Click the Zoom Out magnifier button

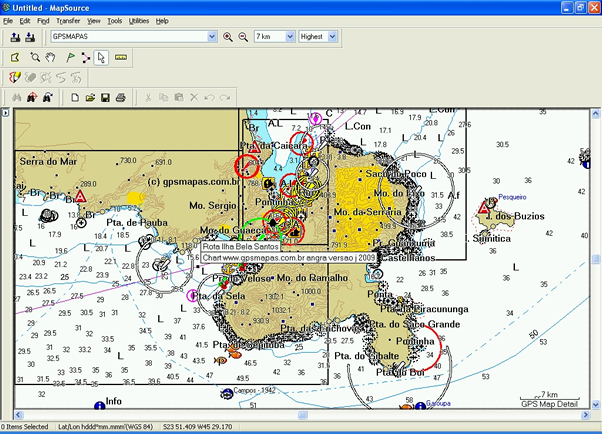pos(242,37)
